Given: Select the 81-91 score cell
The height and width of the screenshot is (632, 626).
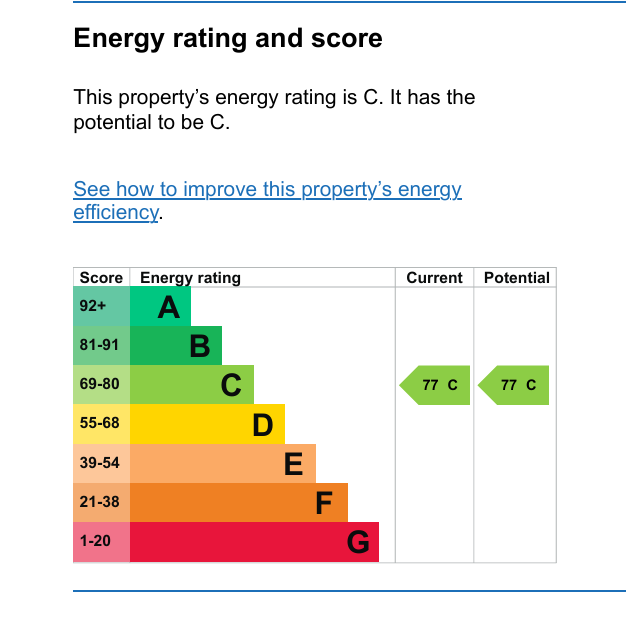Looking at the screenshot, I should click(102, 345).
